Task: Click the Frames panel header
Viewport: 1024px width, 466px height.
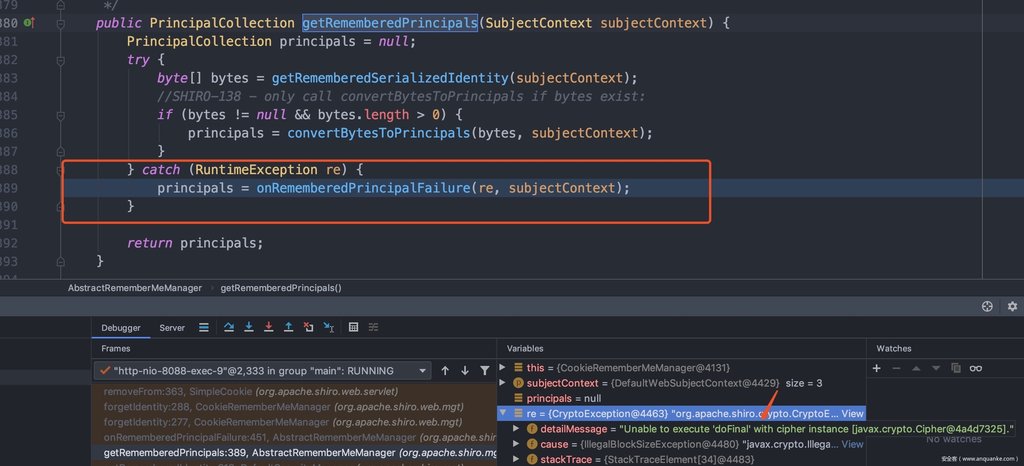Action: [116, 349]
